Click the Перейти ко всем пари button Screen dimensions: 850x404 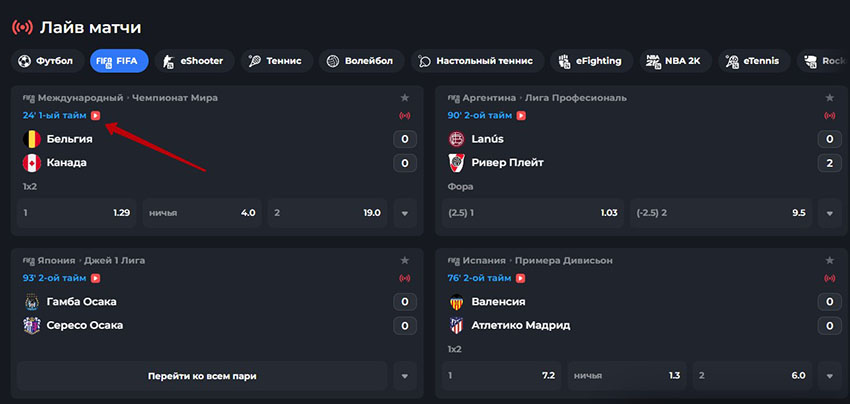pos(202,376)
